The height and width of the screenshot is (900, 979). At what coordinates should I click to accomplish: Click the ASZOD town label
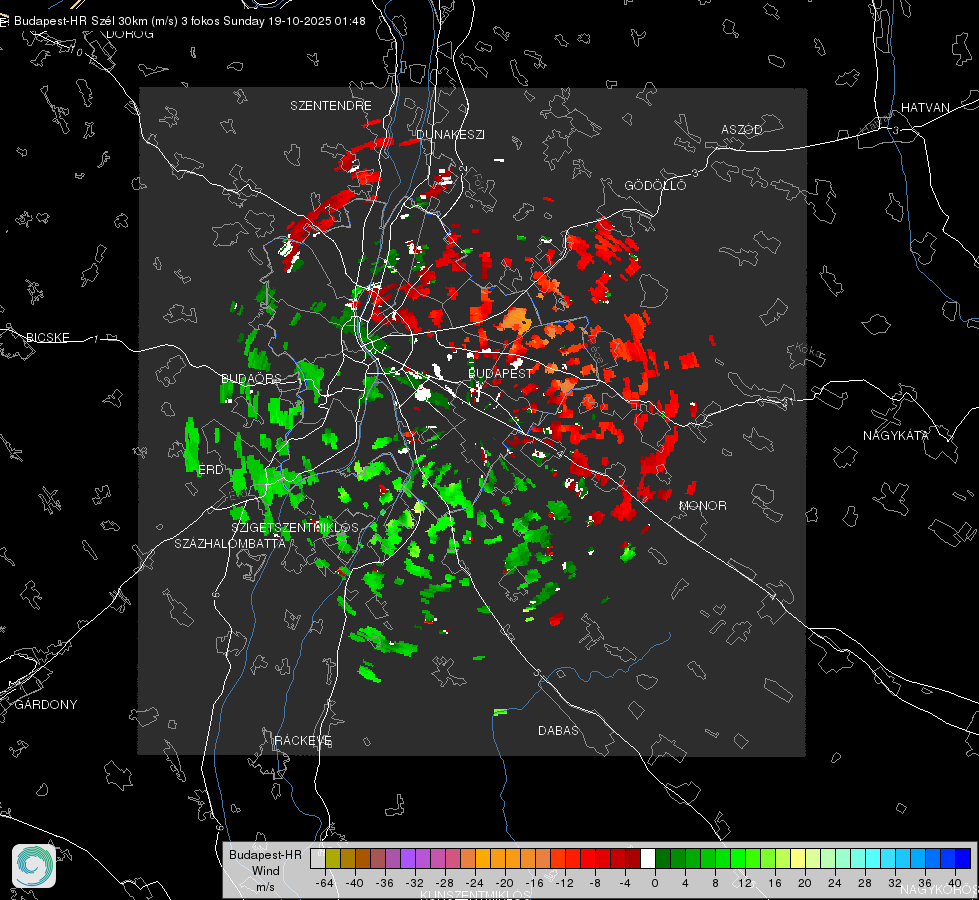(x=742, y=130)
